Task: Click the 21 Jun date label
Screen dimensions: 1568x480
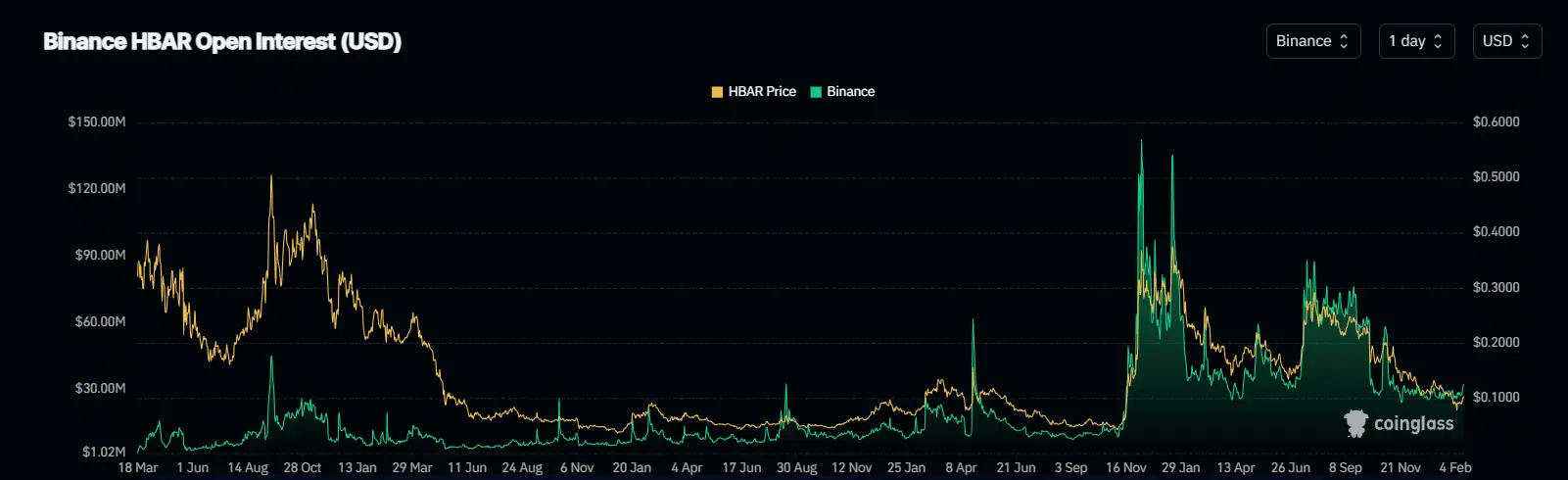Action: 1016,467
